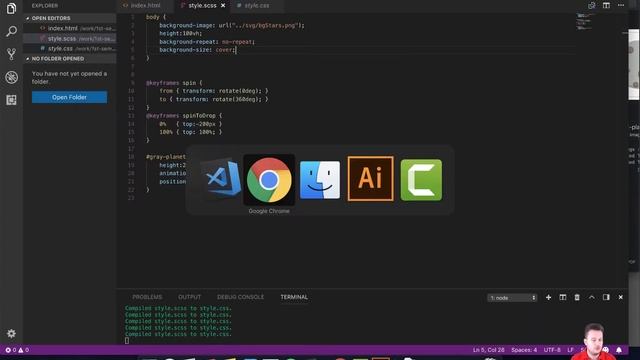Image resolution: width=640 pixels, height=360 pixels.
Task: Open style.scss from Open Editors list
Action: (x=69, y=39)
